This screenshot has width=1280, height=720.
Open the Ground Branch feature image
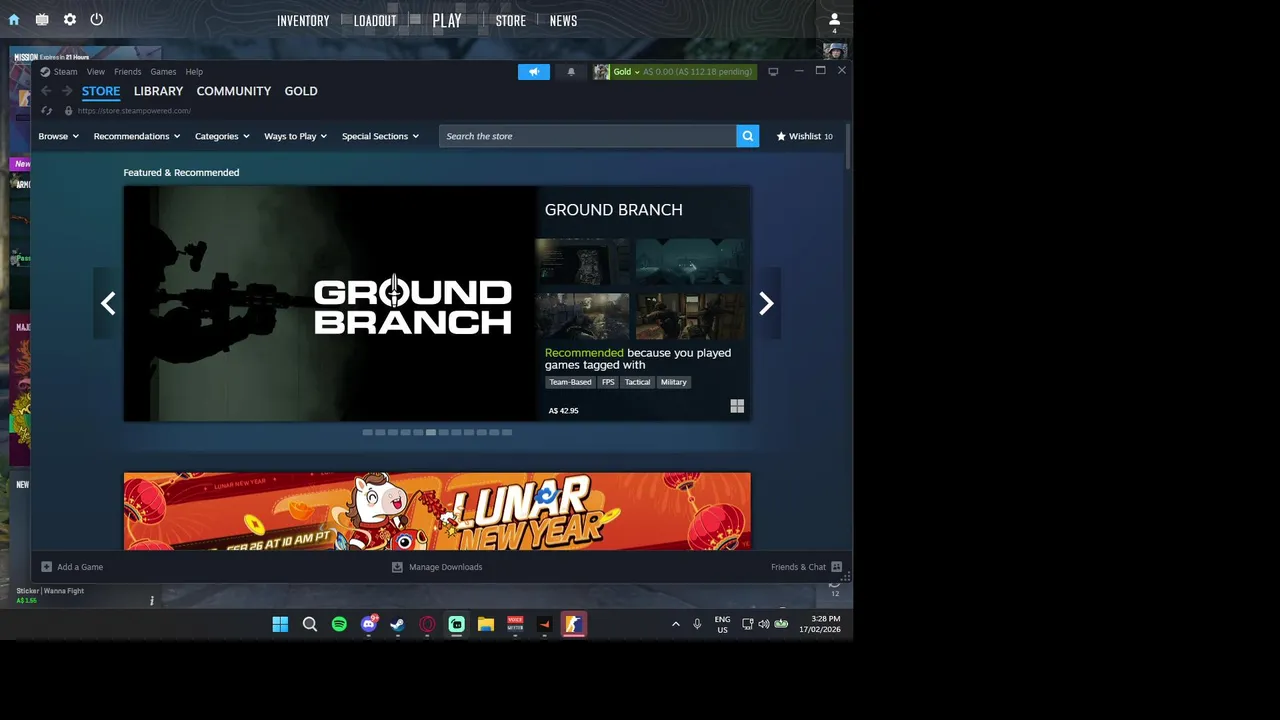(330, 303)
